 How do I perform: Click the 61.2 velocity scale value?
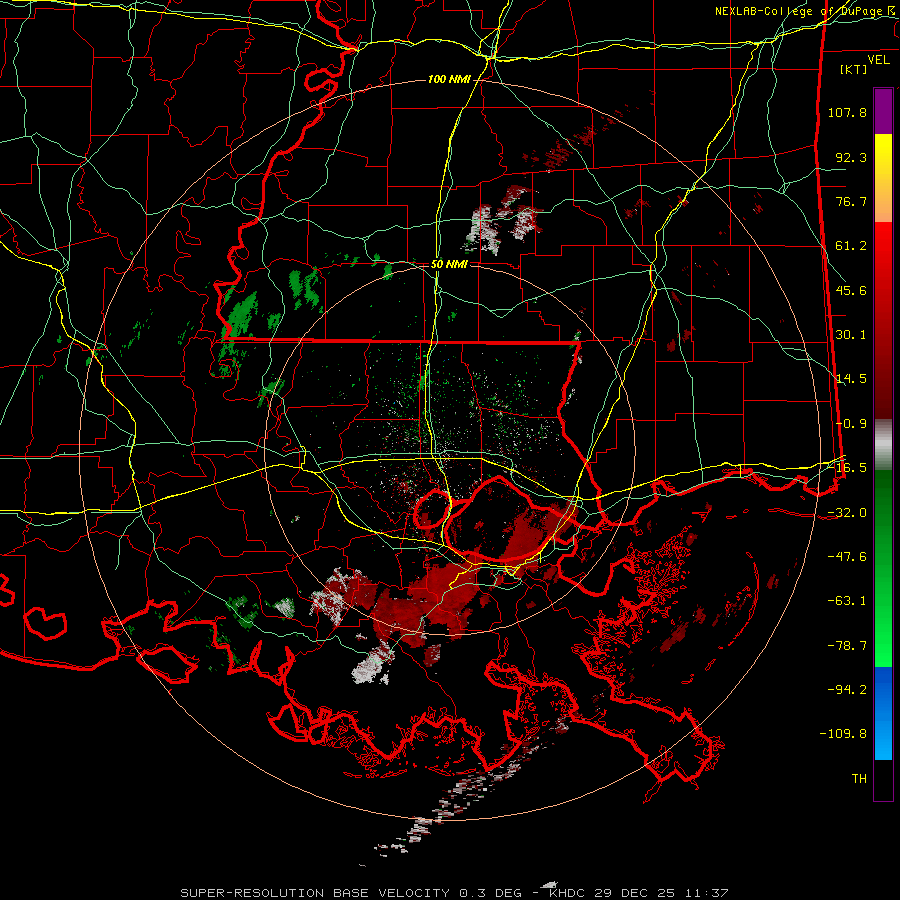(851, 246)
